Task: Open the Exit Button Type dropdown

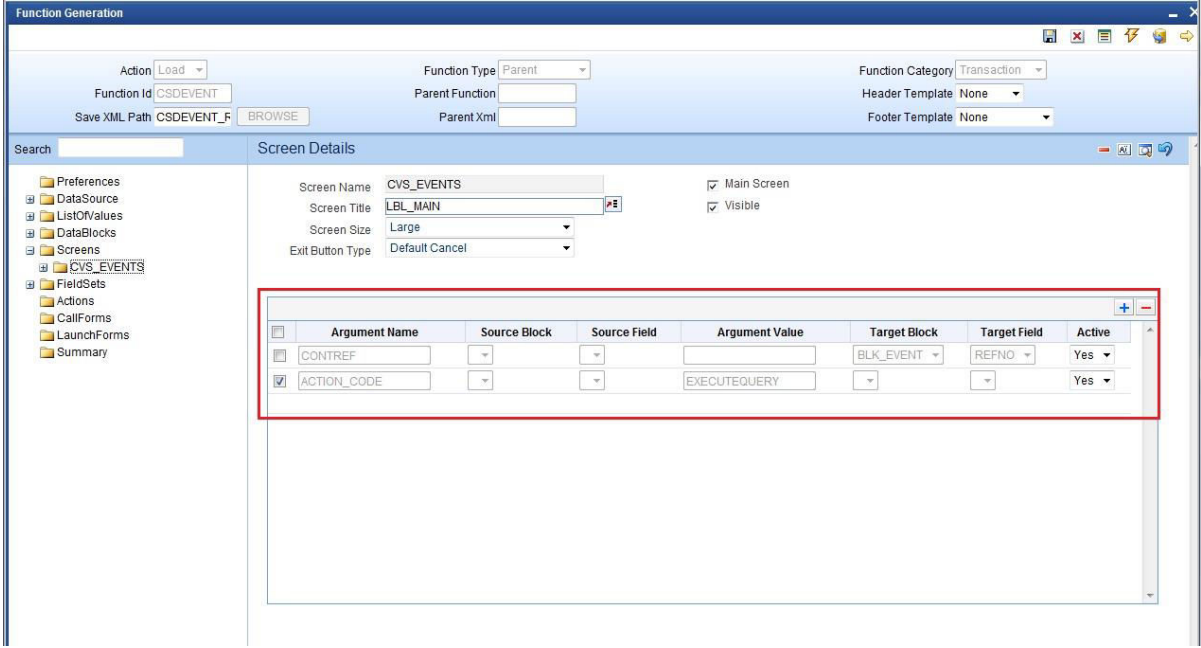Action: pos(480,248)
